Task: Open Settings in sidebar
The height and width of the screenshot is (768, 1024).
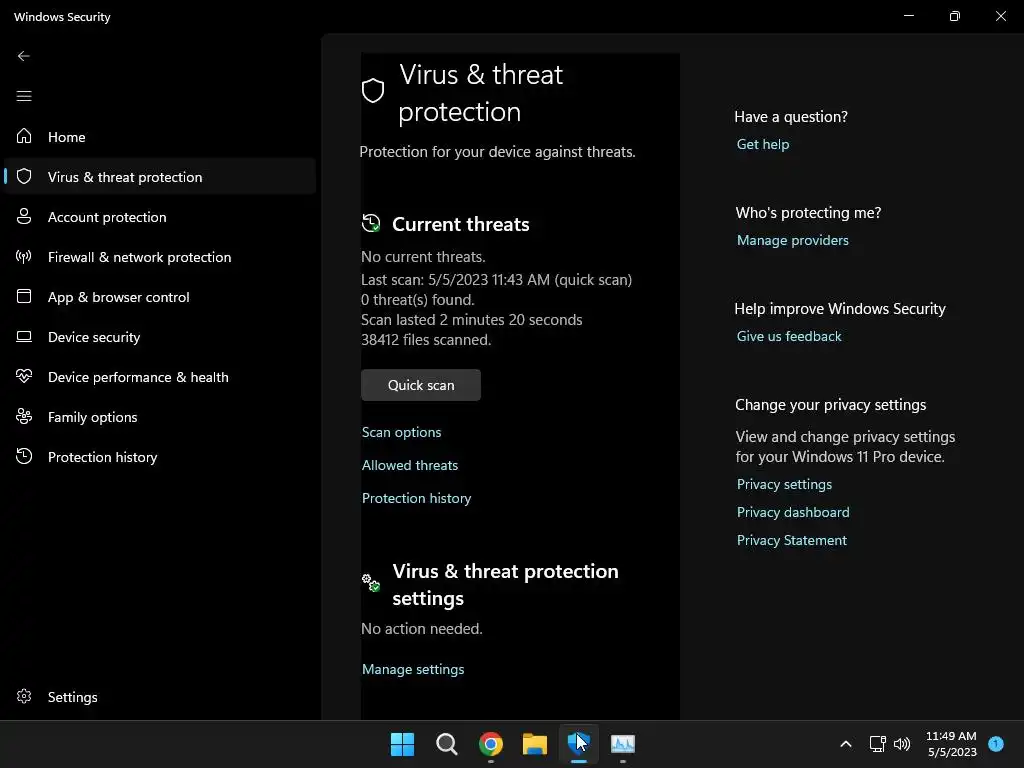Action: pyautogui.click(x=160, y=697)
